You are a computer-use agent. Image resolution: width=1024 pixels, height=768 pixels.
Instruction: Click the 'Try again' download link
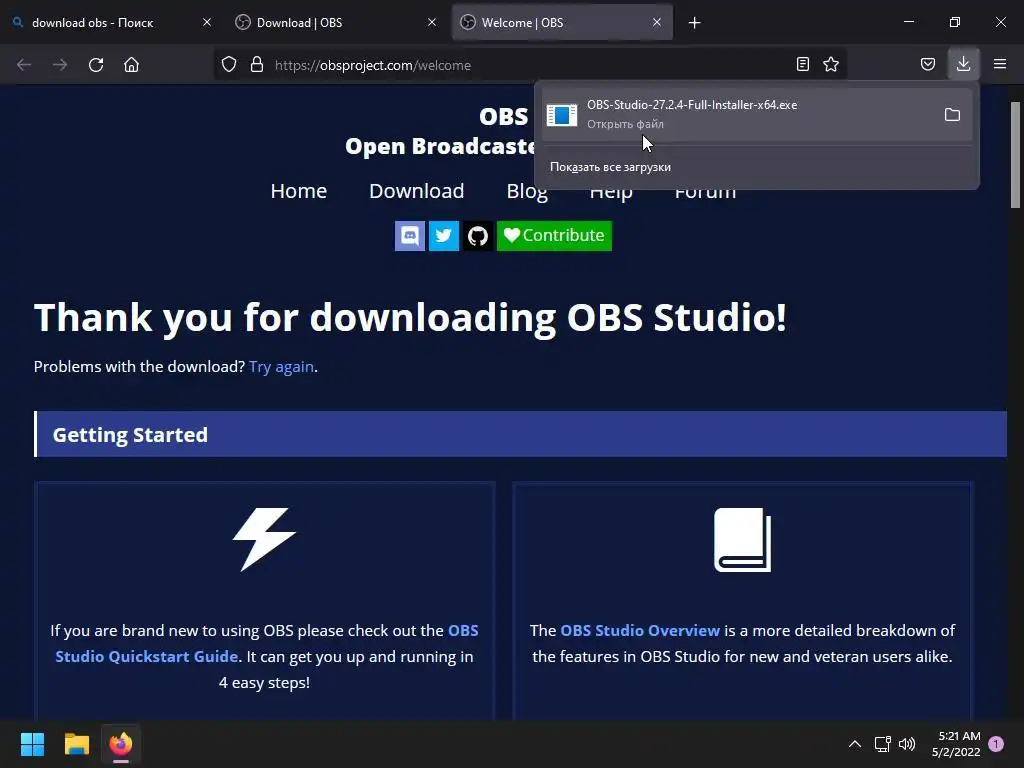pos(281,366)
